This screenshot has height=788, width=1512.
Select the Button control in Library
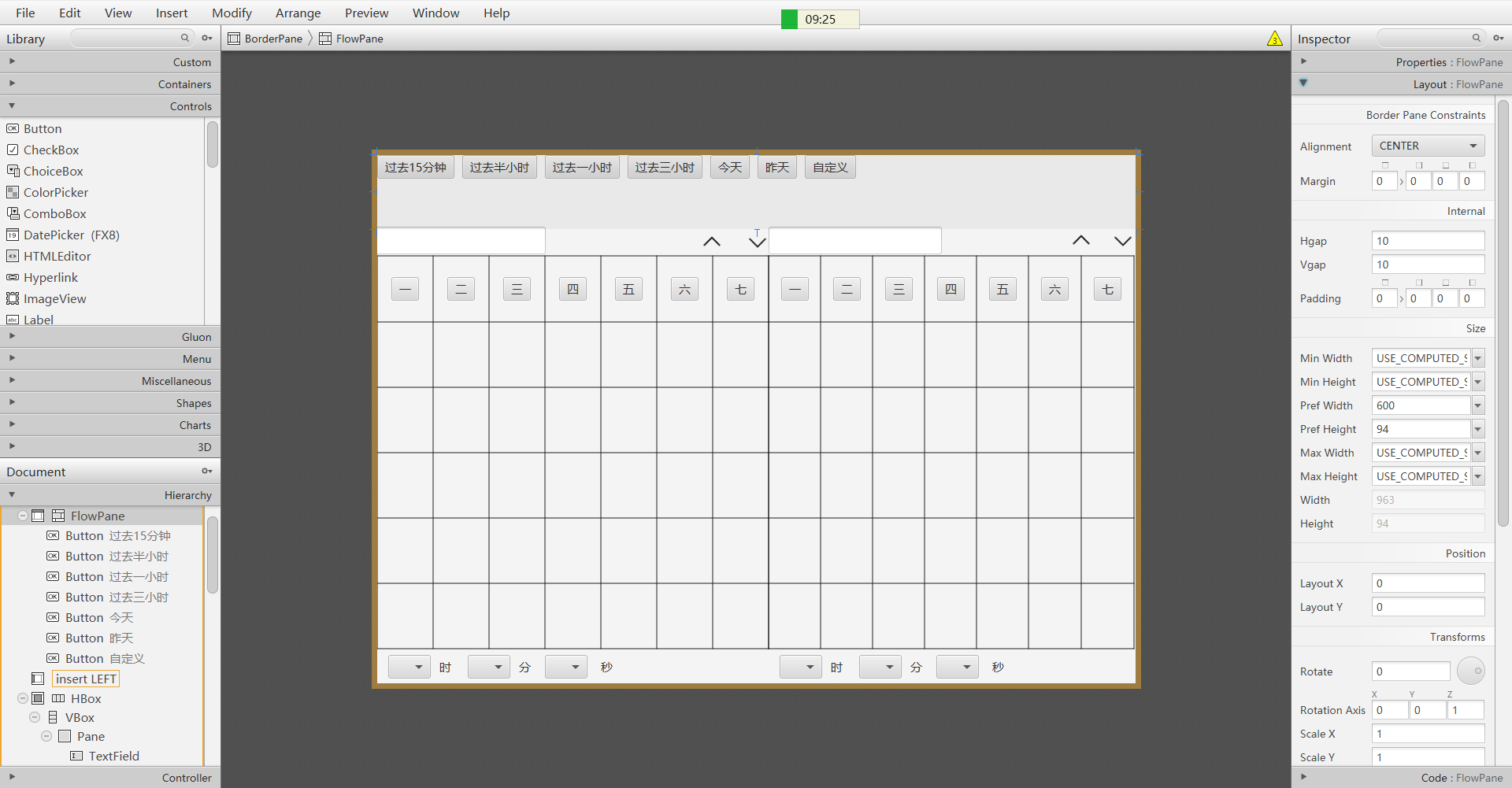(43, 128)
